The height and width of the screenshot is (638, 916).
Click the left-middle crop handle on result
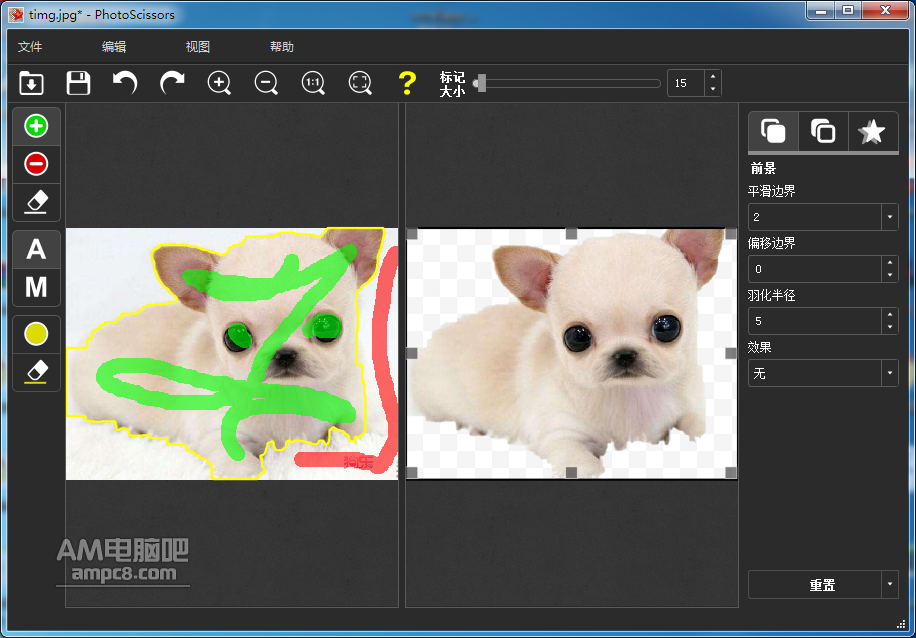coord(412,353)
